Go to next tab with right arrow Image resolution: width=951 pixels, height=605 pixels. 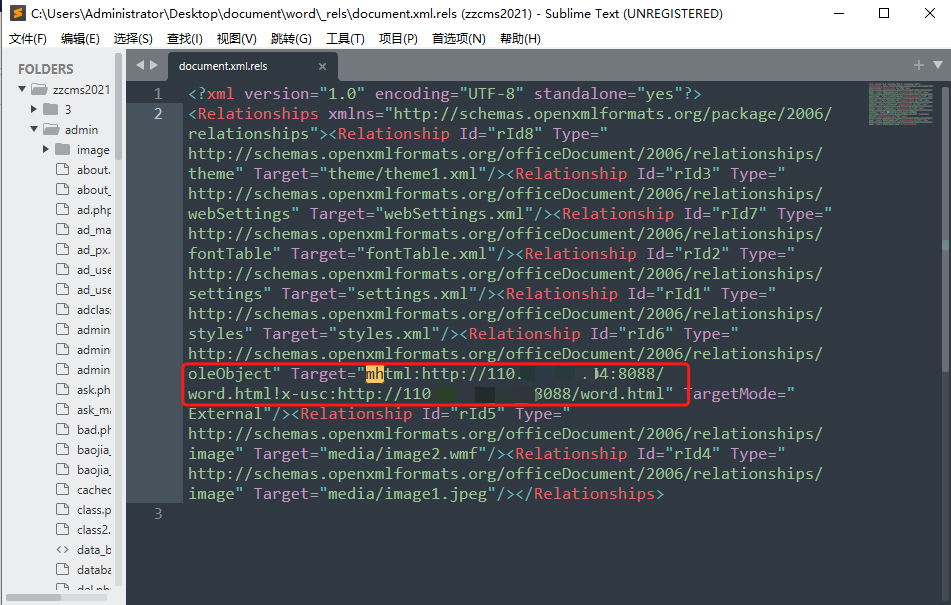pyautogui.click(x=153, y=65)
